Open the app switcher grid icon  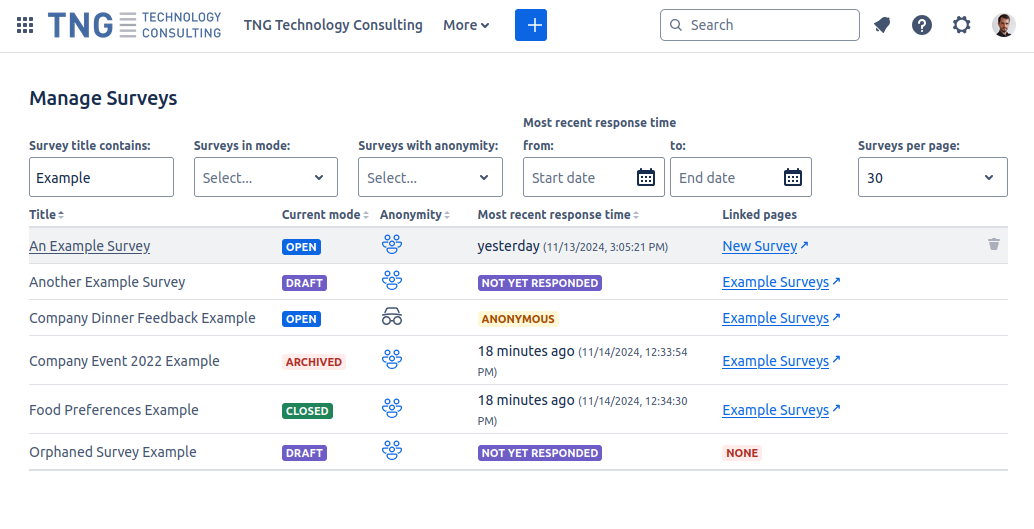[25, 25]
